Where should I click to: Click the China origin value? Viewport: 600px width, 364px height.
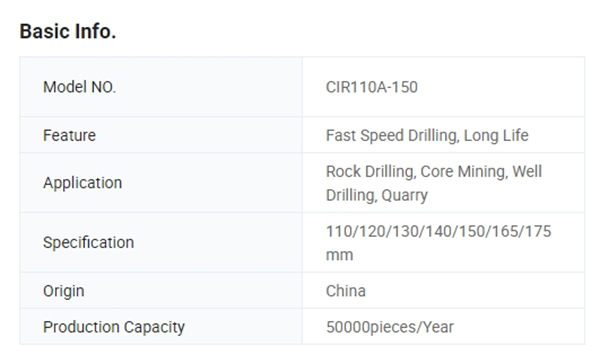tap(346, 291)
